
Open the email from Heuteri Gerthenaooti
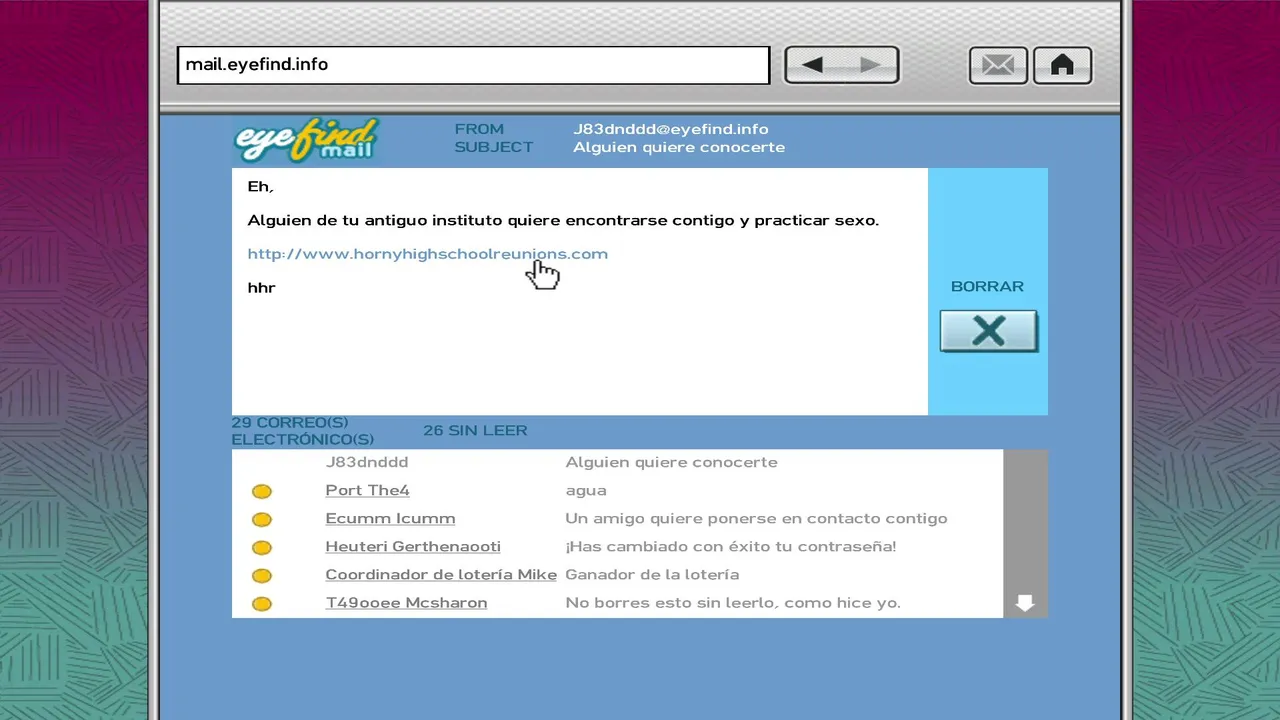413,546
